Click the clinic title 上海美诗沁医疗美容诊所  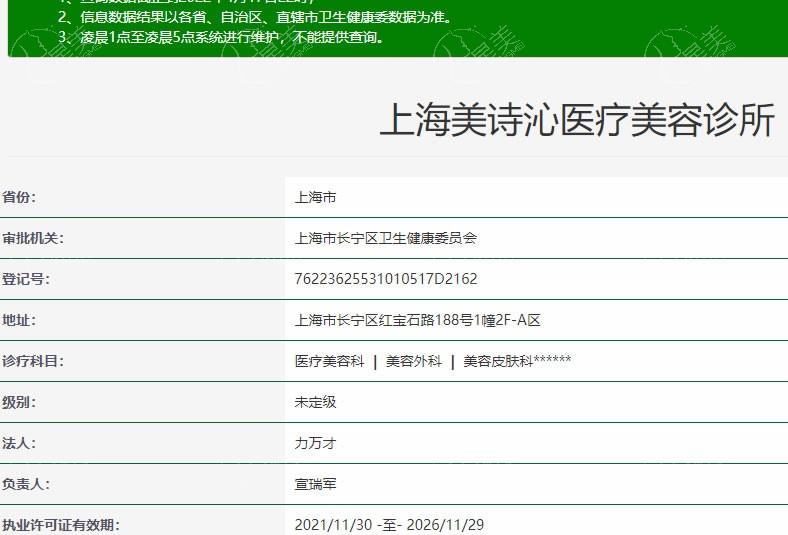click(x=577, y=120)
